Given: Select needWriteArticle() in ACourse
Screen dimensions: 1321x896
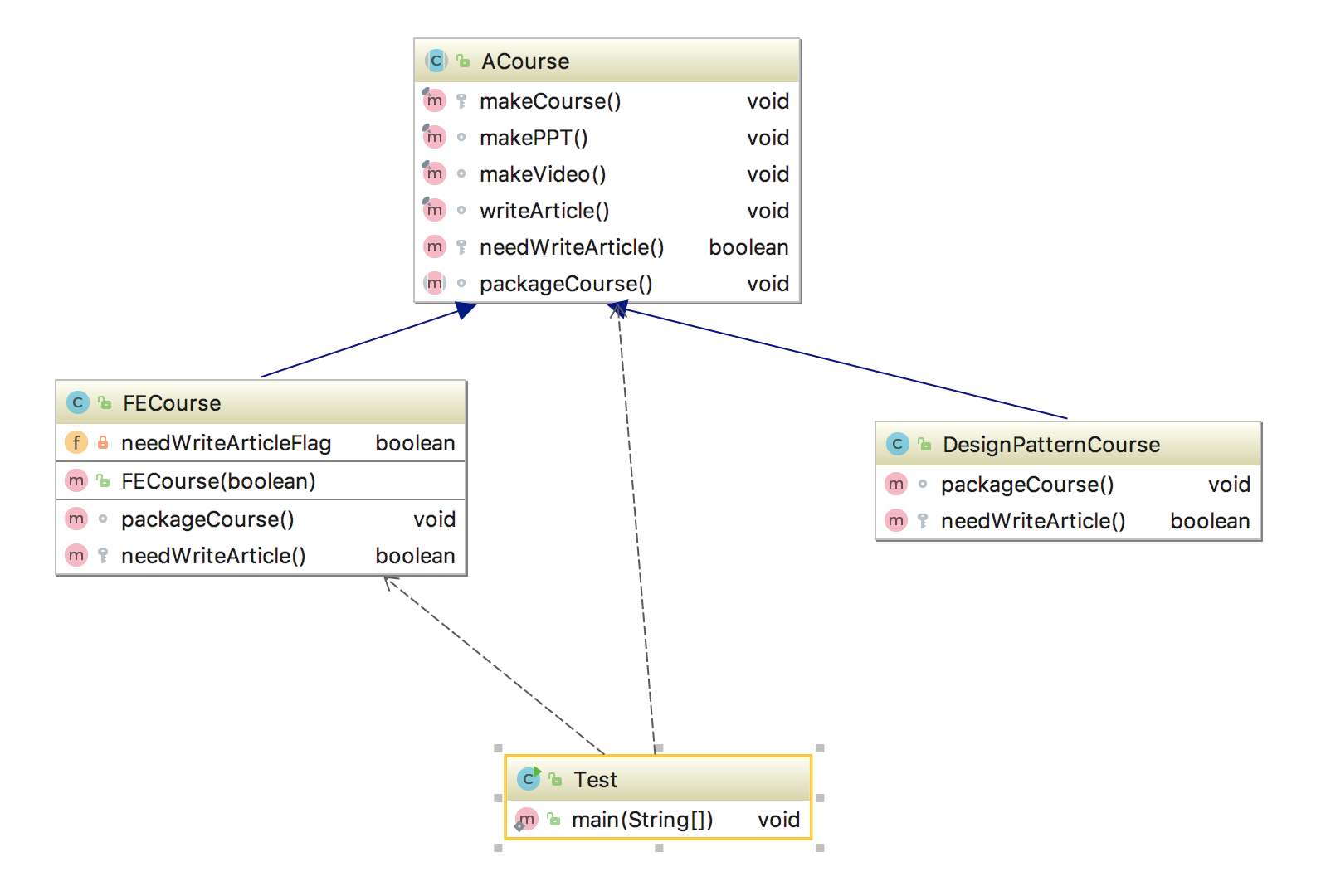Looking at the screenshot, I should click(x=607, y=247).
